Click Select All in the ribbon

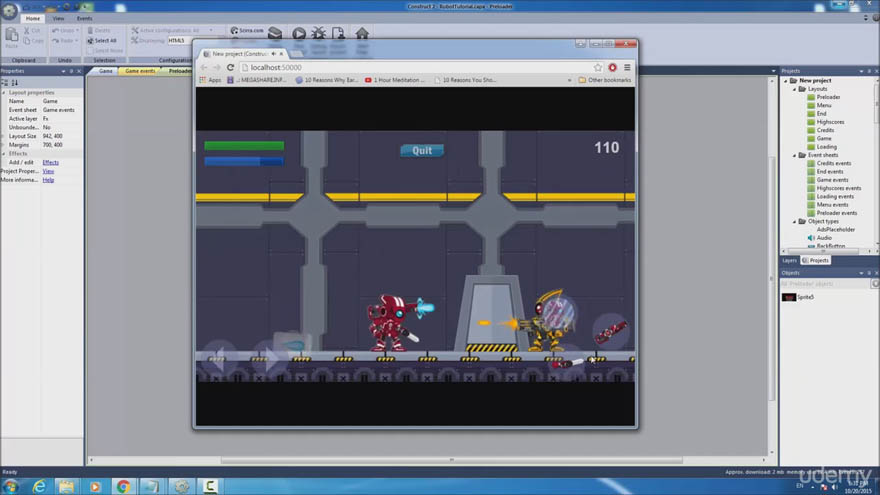[x=102, y=40]
